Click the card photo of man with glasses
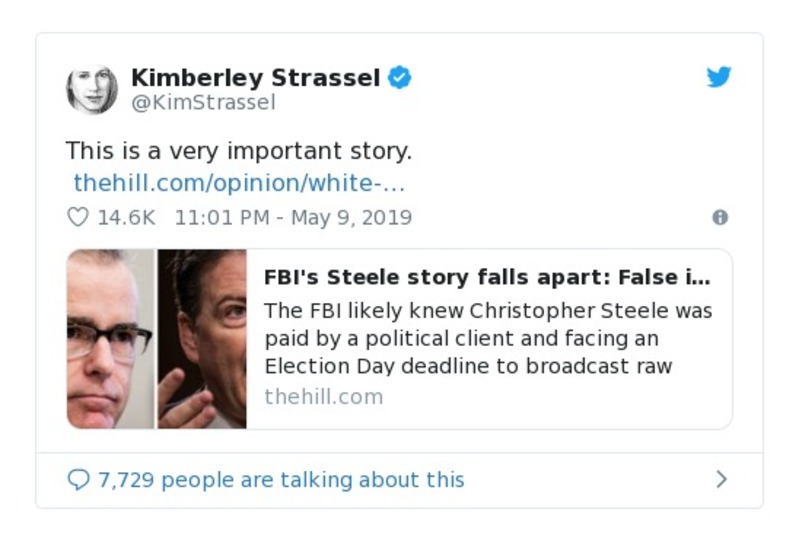 110,339
